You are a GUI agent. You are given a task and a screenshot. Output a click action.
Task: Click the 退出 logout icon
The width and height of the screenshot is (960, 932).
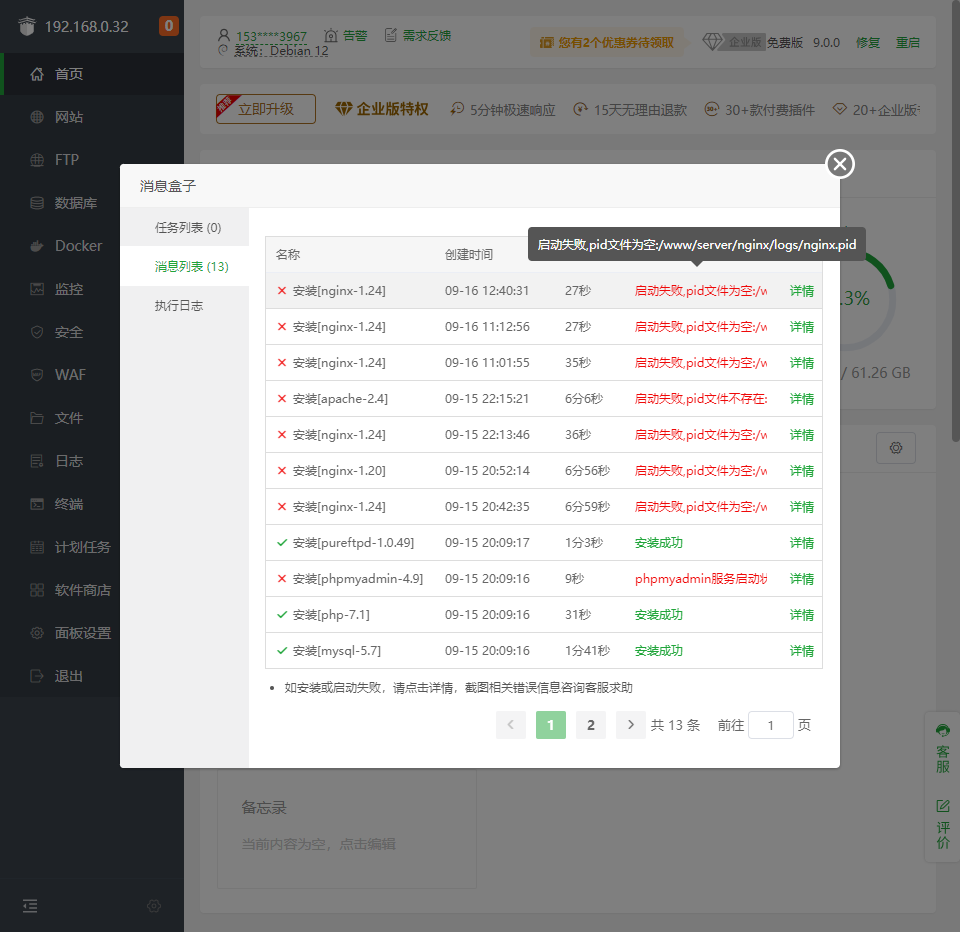point(37,676)
